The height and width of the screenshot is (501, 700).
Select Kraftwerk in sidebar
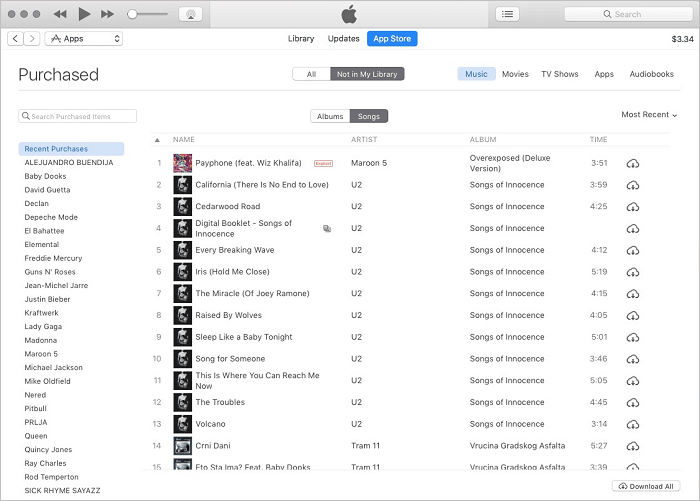(x=42, y=313)
